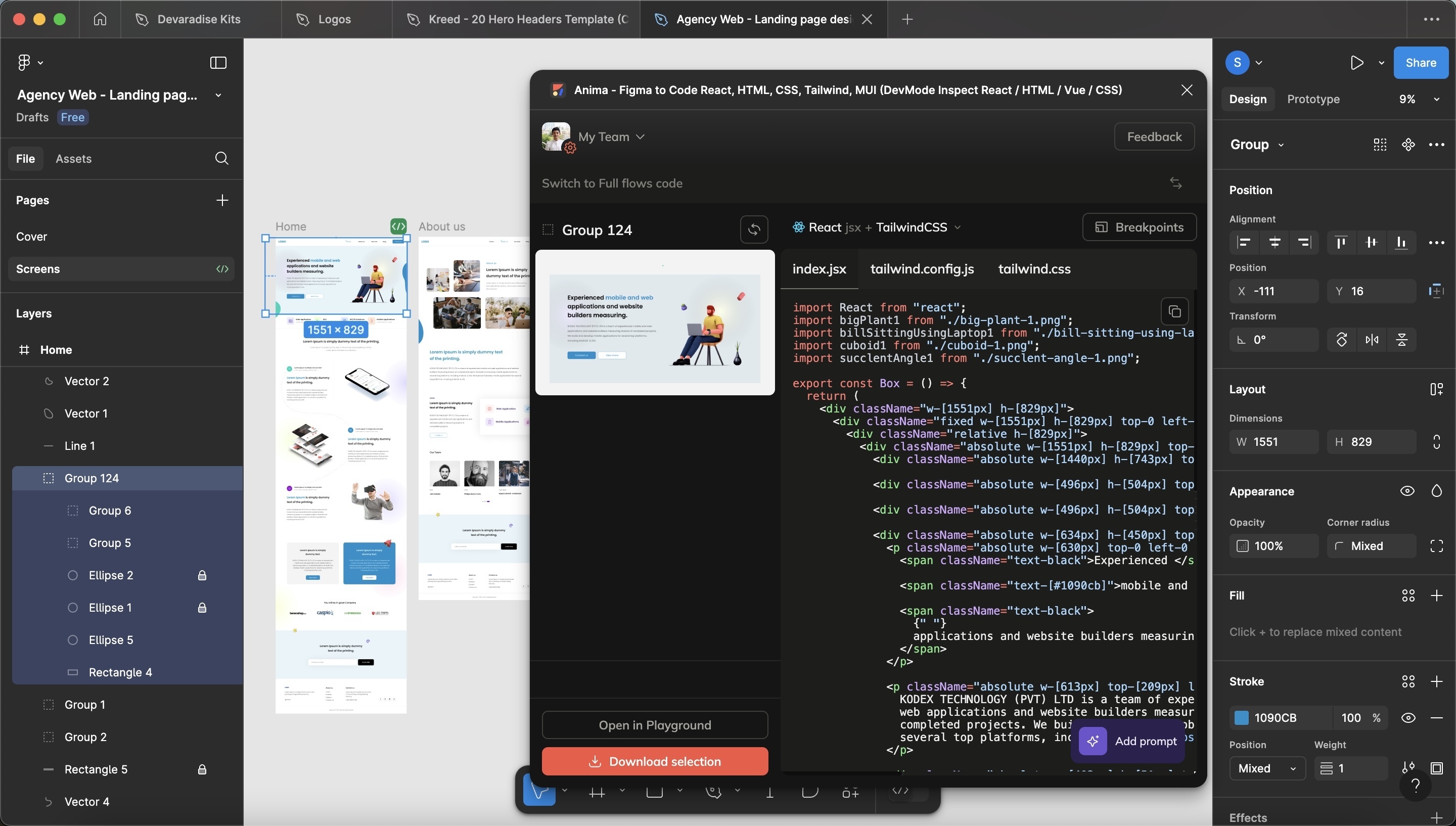Image resolution: width=1456 pixels, height=826 pixels.
Task: Align top using alignment icon
Action: point(1341,243)
